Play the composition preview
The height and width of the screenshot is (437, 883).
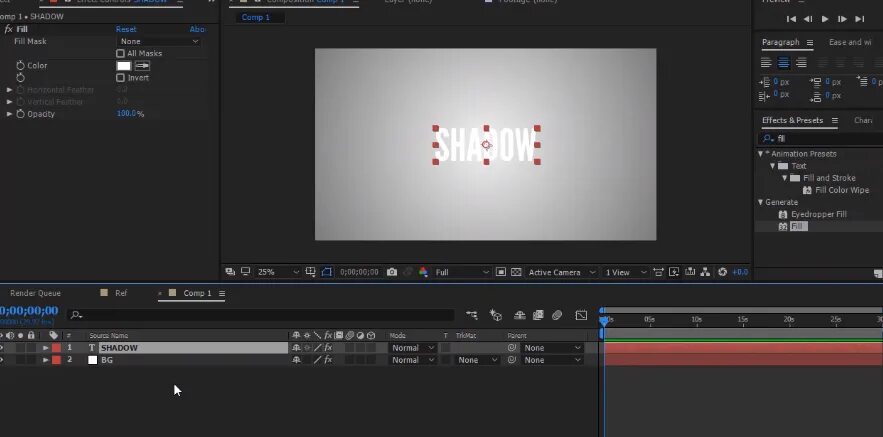(825, 19)
